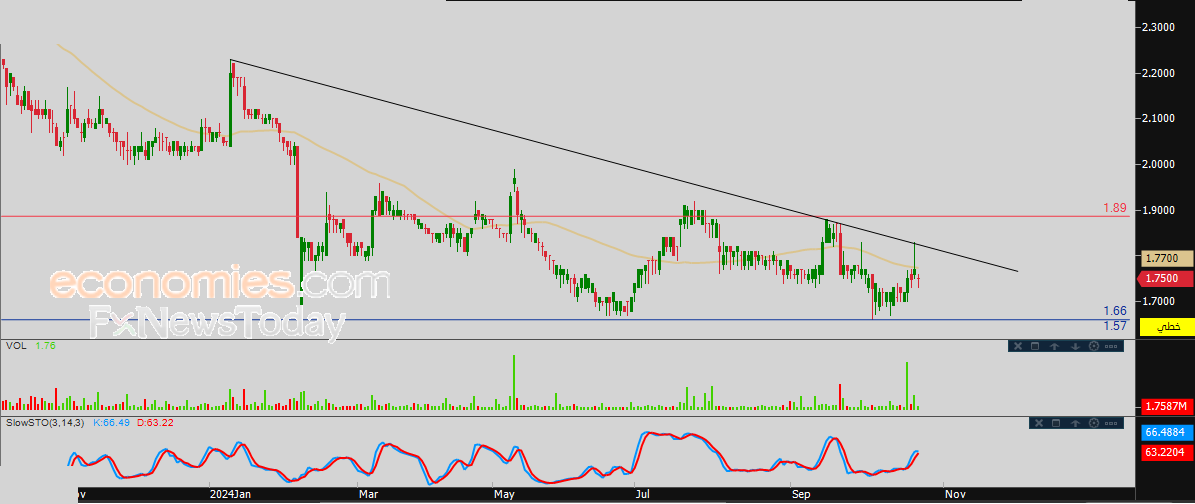This screenshot has width=1195, height=504.
Task: Open VOL panel more options dots
Action: [x=1111, y=346]
